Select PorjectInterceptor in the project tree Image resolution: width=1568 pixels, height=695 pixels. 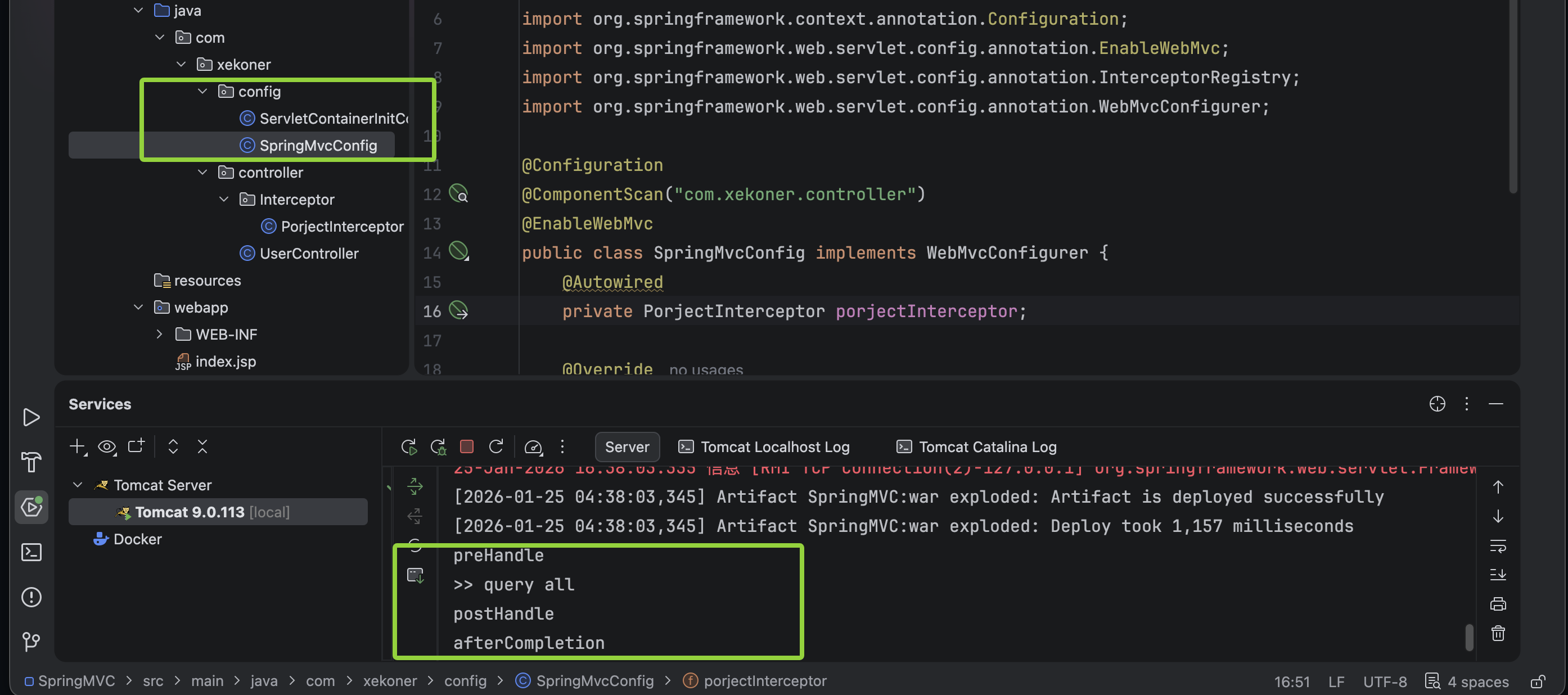pos(342,226)
